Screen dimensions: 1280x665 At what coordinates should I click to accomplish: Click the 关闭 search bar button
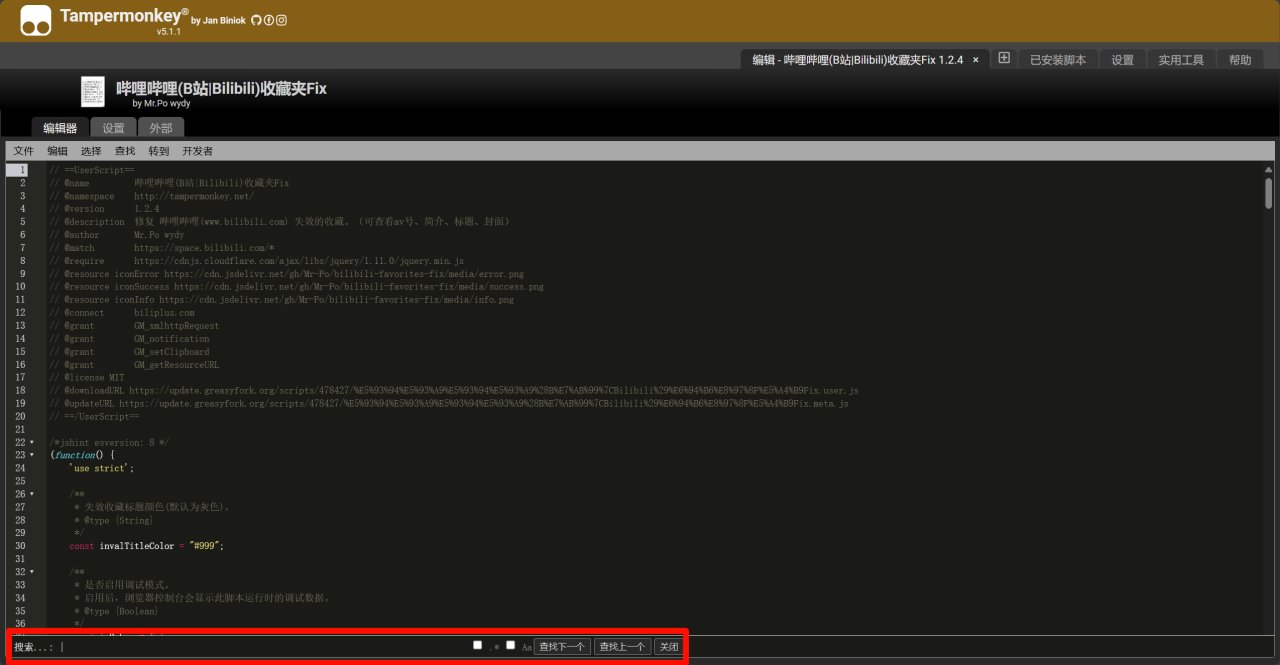tap(668, 647)
